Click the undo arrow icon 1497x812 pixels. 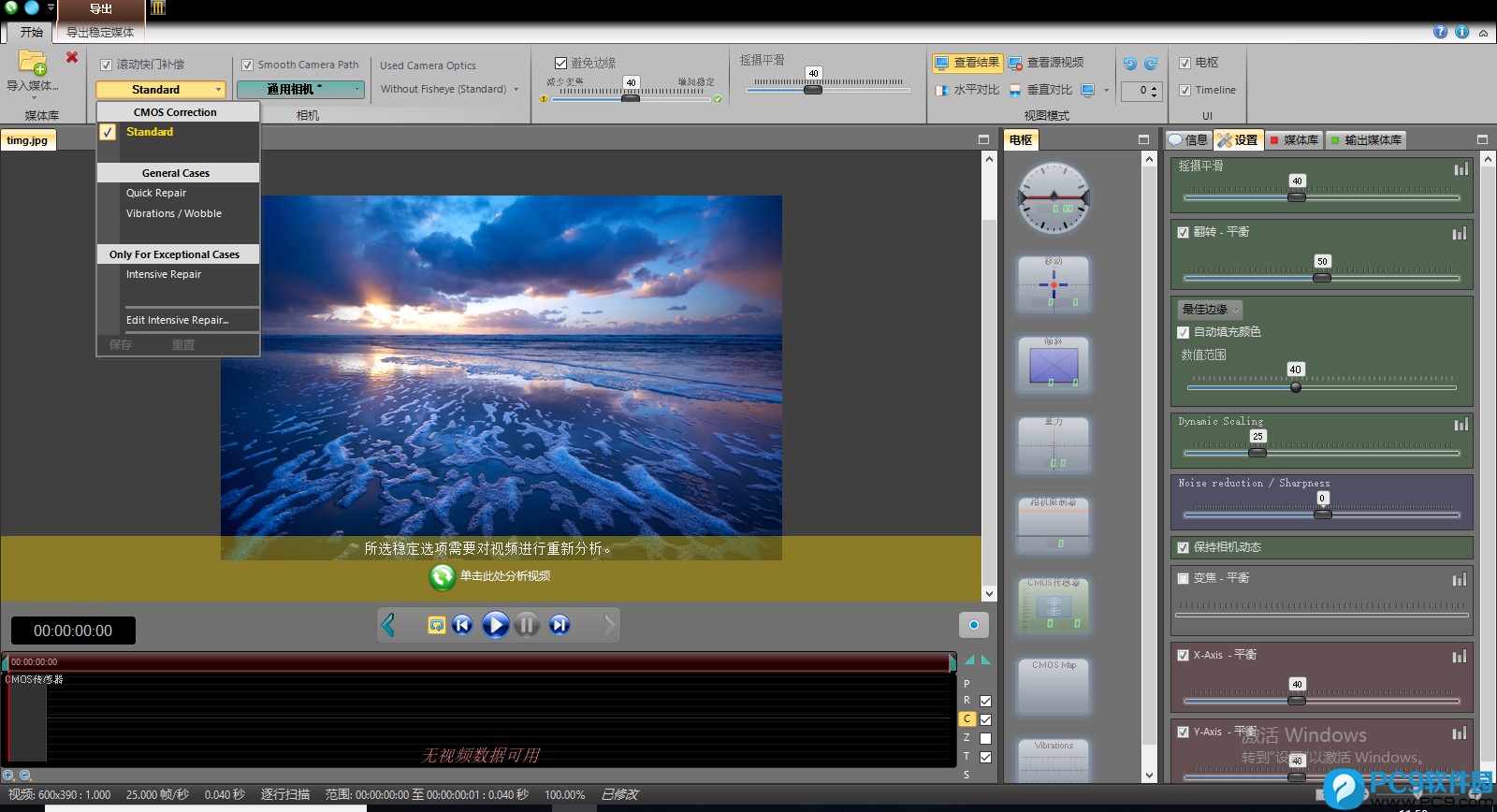click(x=1130, y=64)
